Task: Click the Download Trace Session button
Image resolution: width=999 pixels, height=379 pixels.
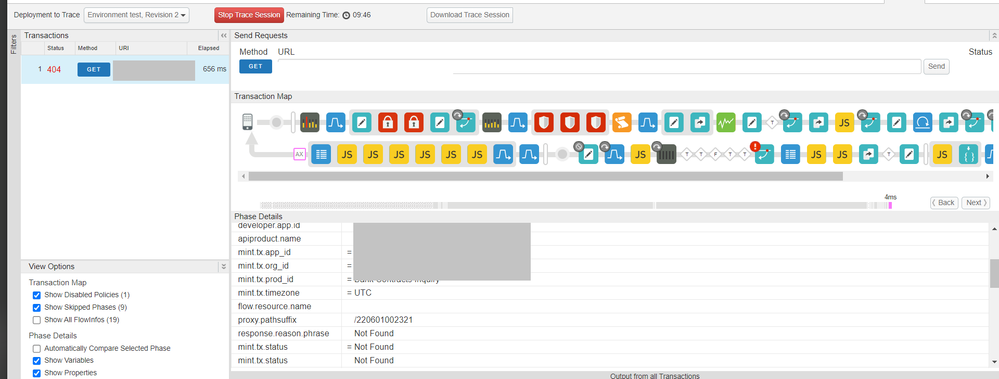Action: pyautogui.click(x=470, y=15)
